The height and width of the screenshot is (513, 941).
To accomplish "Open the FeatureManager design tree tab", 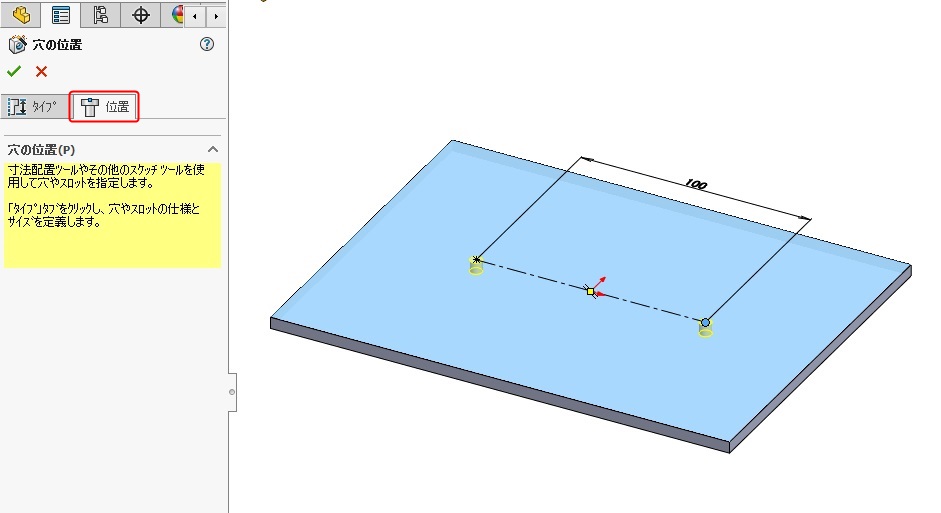I will (21, 15).
